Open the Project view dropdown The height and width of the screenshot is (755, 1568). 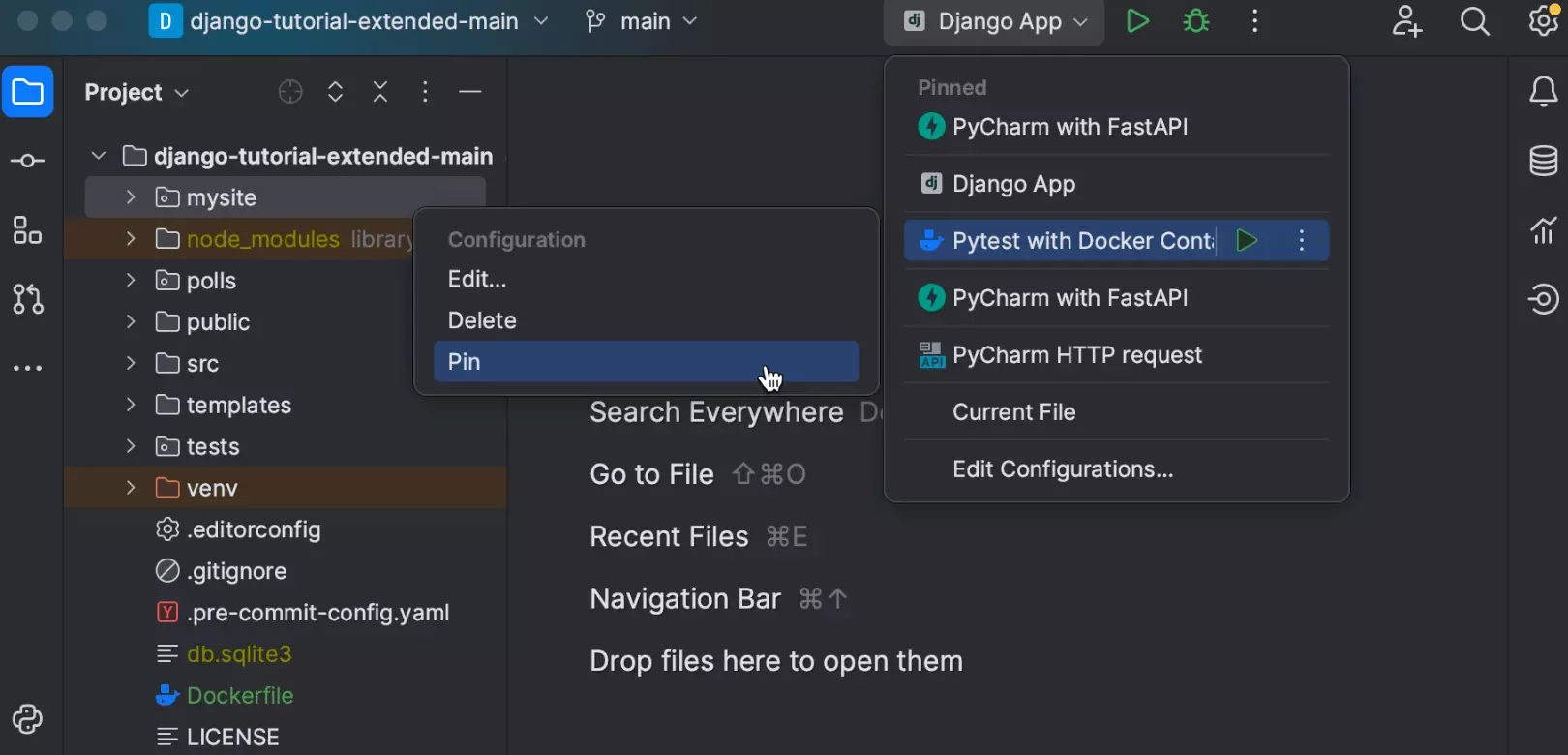click(136, 92)
